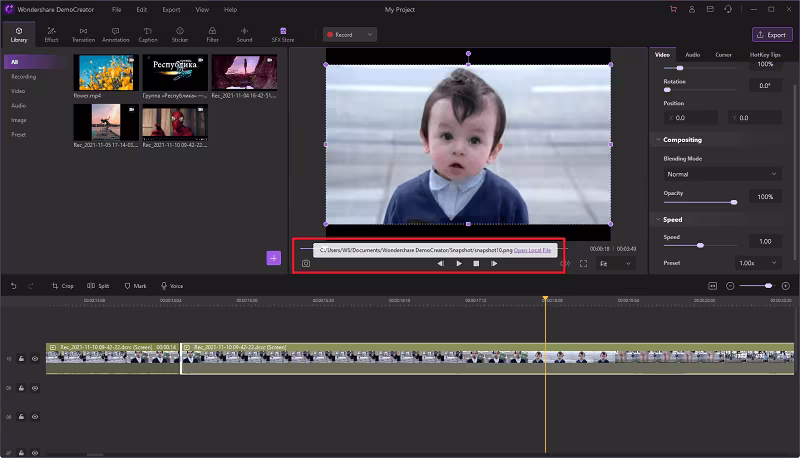
Task: Undo the last action
Action: (14, 286)
